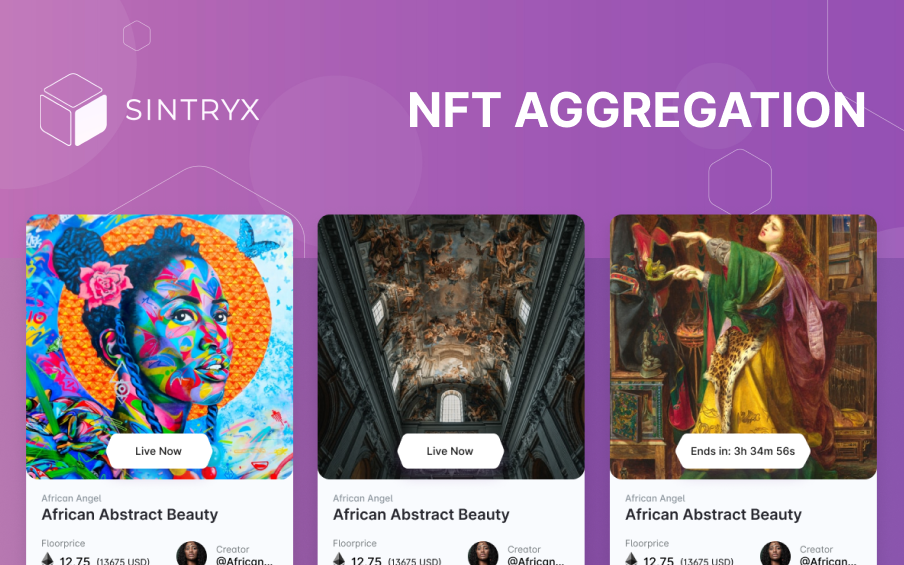The height and width of the screenshot is (565, 904).
Task: Open African Abstract Beauty title under the portrait card
Action: pos(130,514)
